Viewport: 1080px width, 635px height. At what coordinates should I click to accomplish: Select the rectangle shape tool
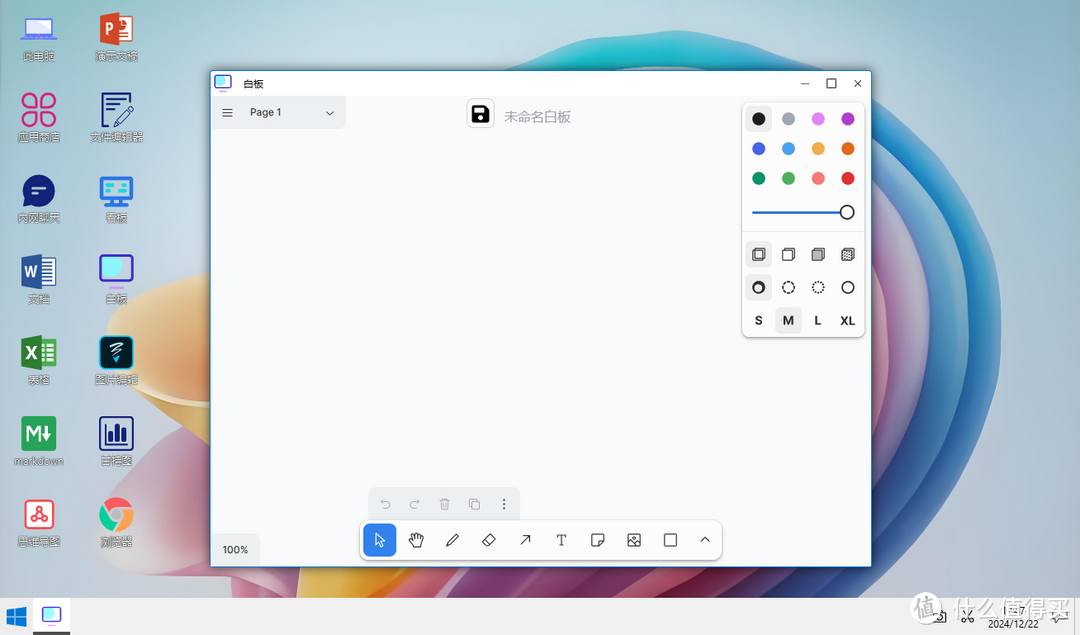[x=670, y=540]
